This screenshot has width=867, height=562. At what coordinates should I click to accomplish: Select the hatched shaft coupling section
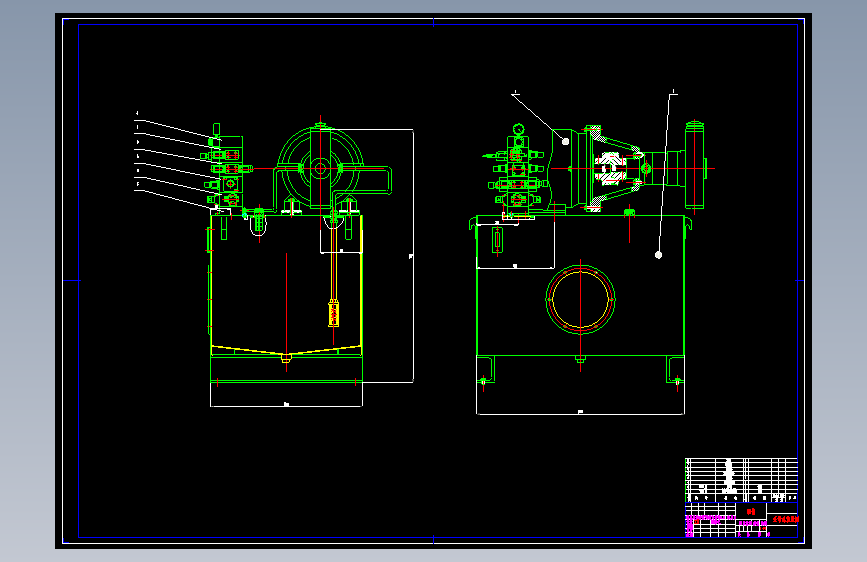[x=610, y=168]
